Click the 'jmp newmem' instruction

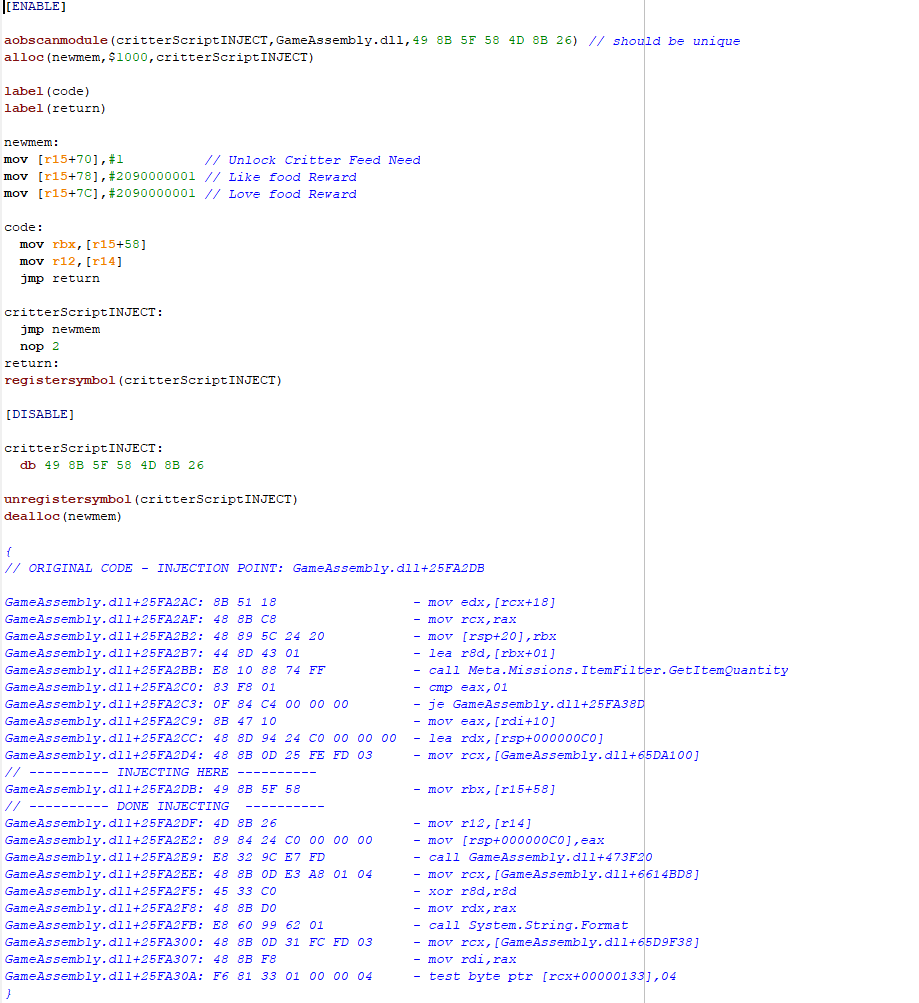[x=60, y=329]
